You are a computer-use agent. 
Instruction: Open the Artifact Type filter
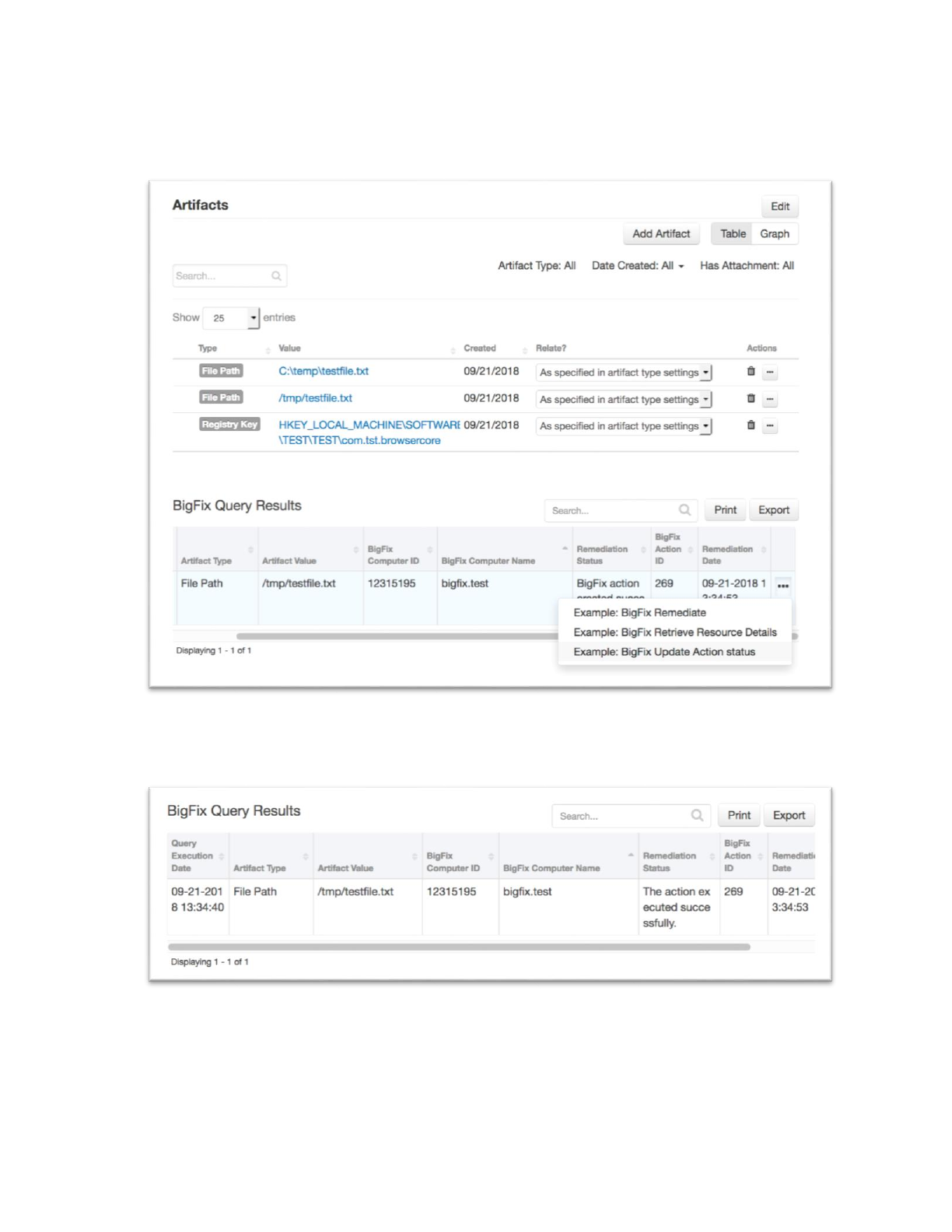(x=537, y=265)
